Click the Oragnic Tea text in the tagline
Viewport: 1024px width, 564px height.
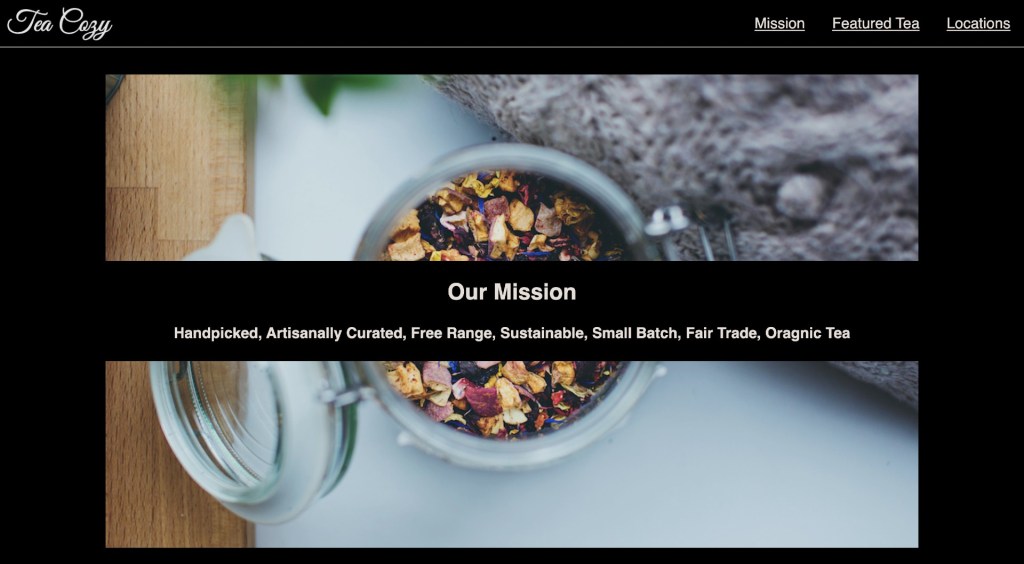tap(807, 333)
